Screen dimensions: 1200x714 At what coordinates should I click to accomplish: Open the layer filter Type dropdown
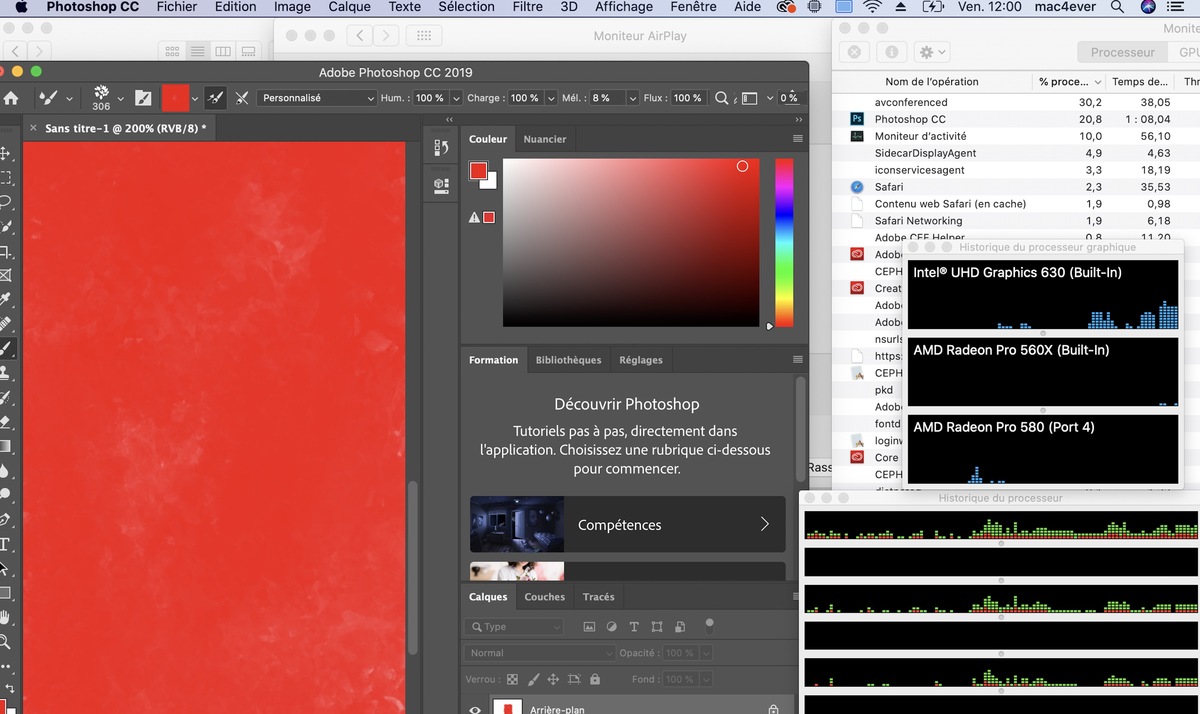[514, 627]
